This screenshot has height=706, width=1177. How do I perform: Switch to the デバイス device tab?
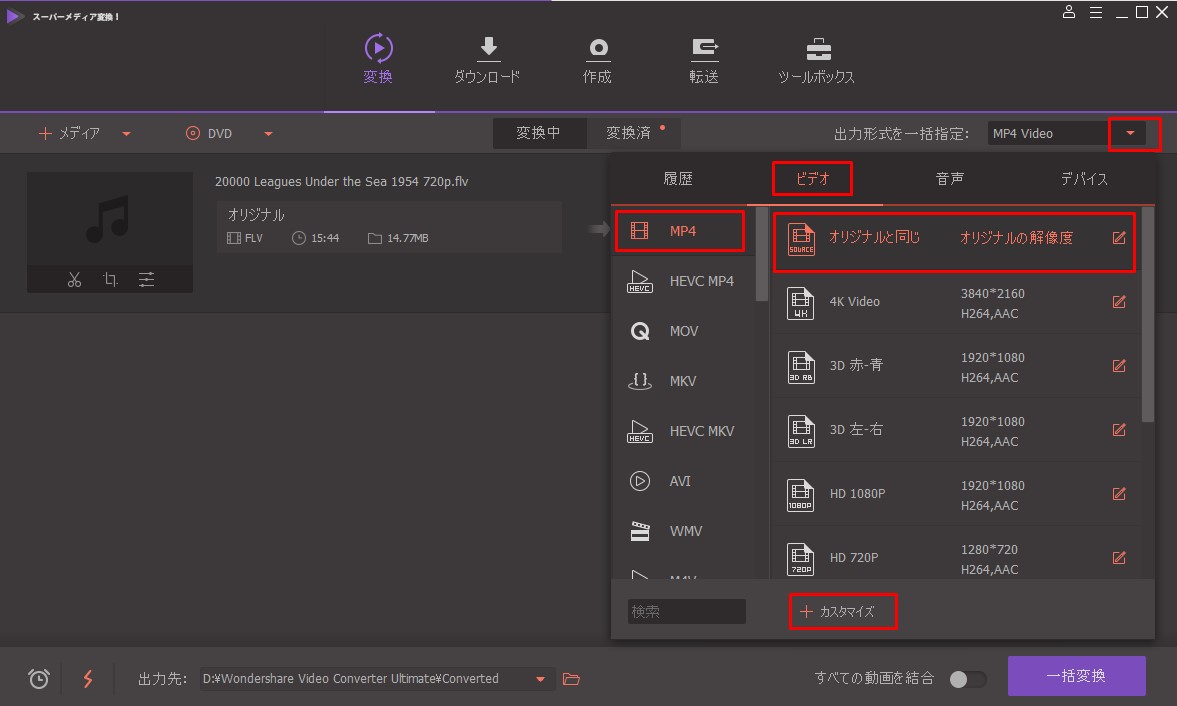[1084, 179]
